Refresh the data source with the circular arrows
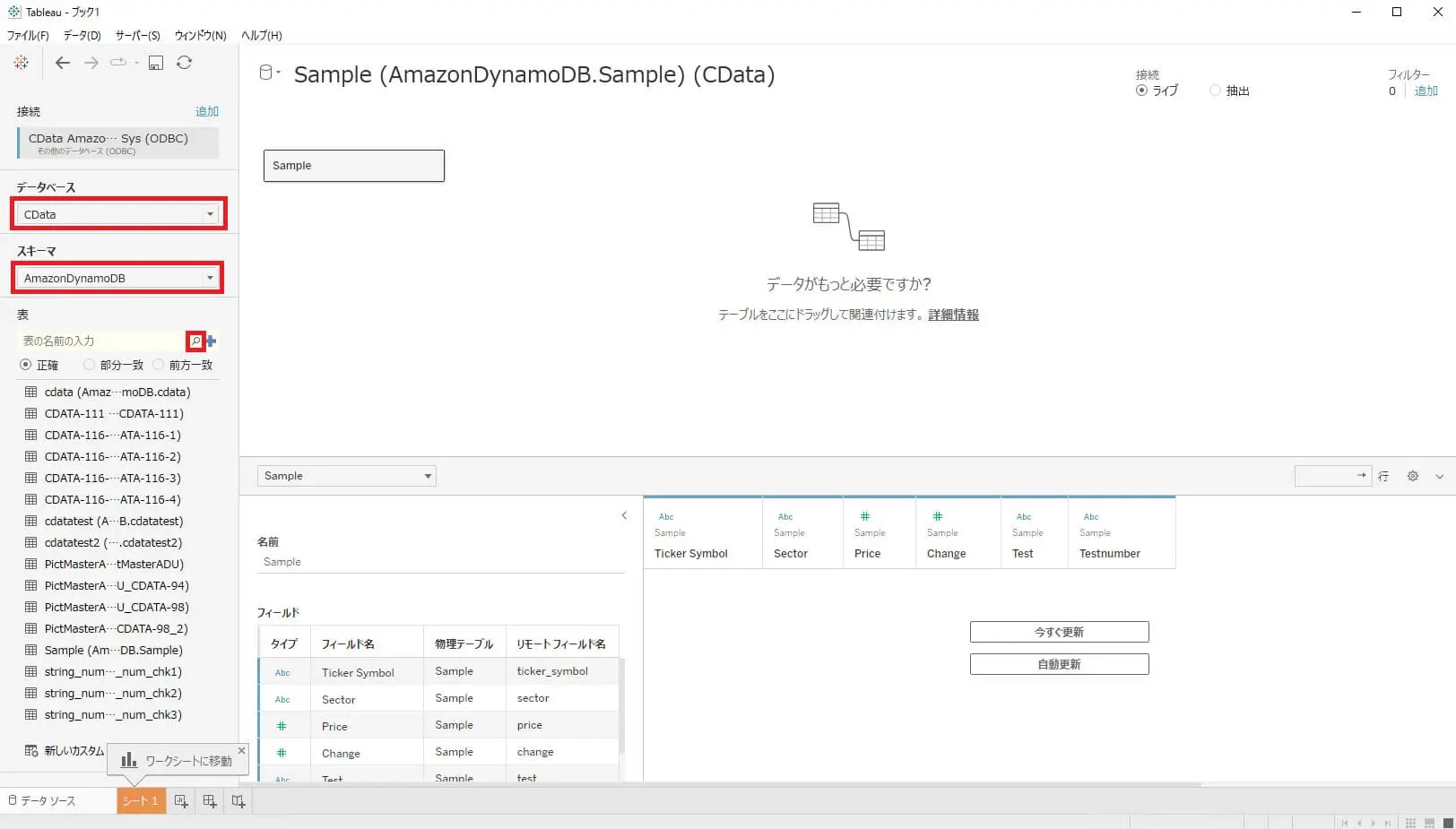This screenshot has width=1456, height=829. [185, 63]
